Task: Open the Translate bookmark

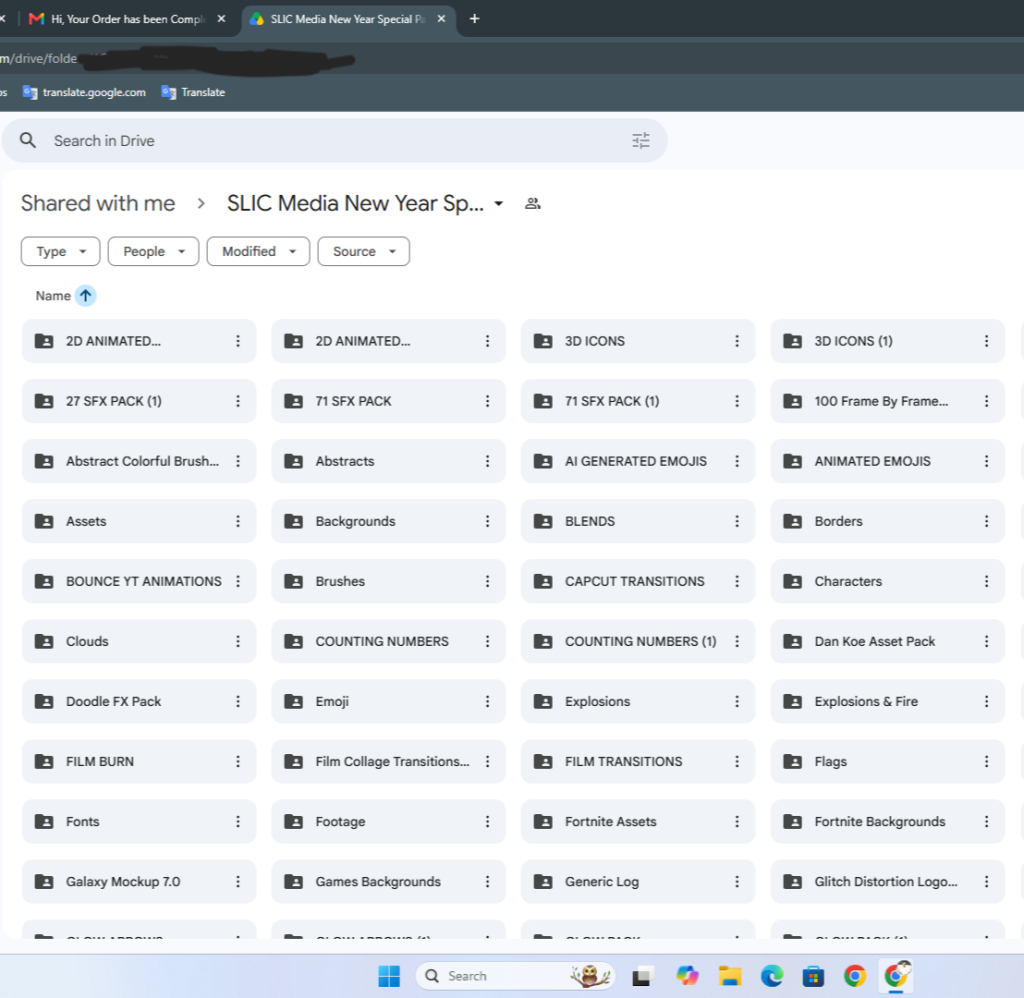Action: (x=193, y=92)
